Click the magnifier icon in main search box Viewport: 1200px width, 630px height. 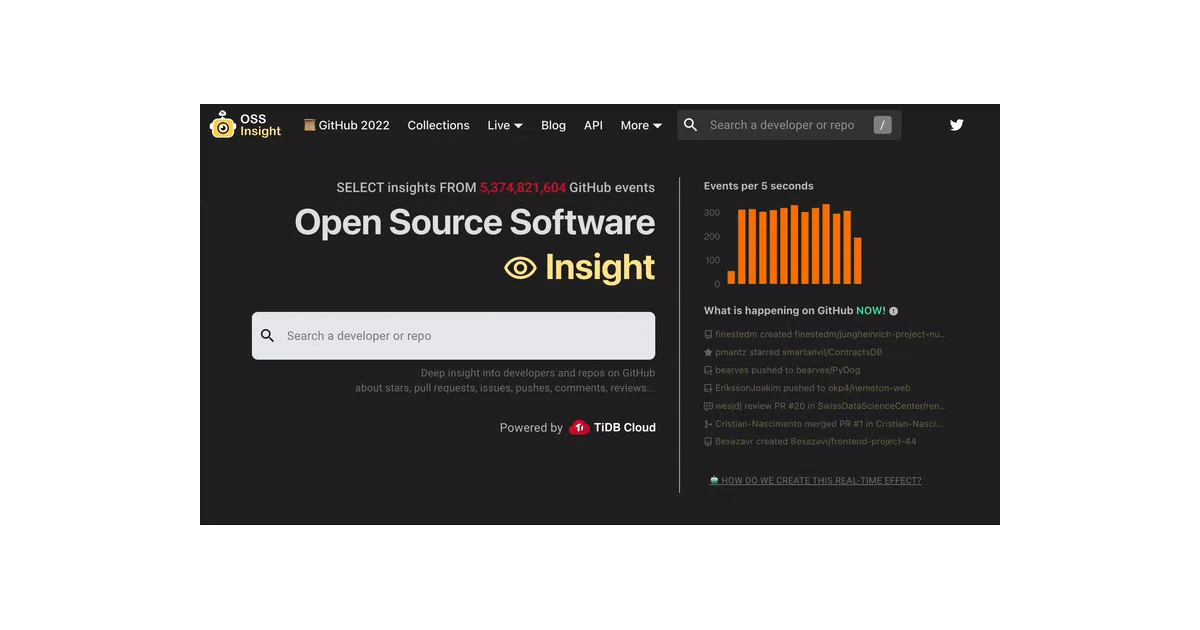(267, 336)
